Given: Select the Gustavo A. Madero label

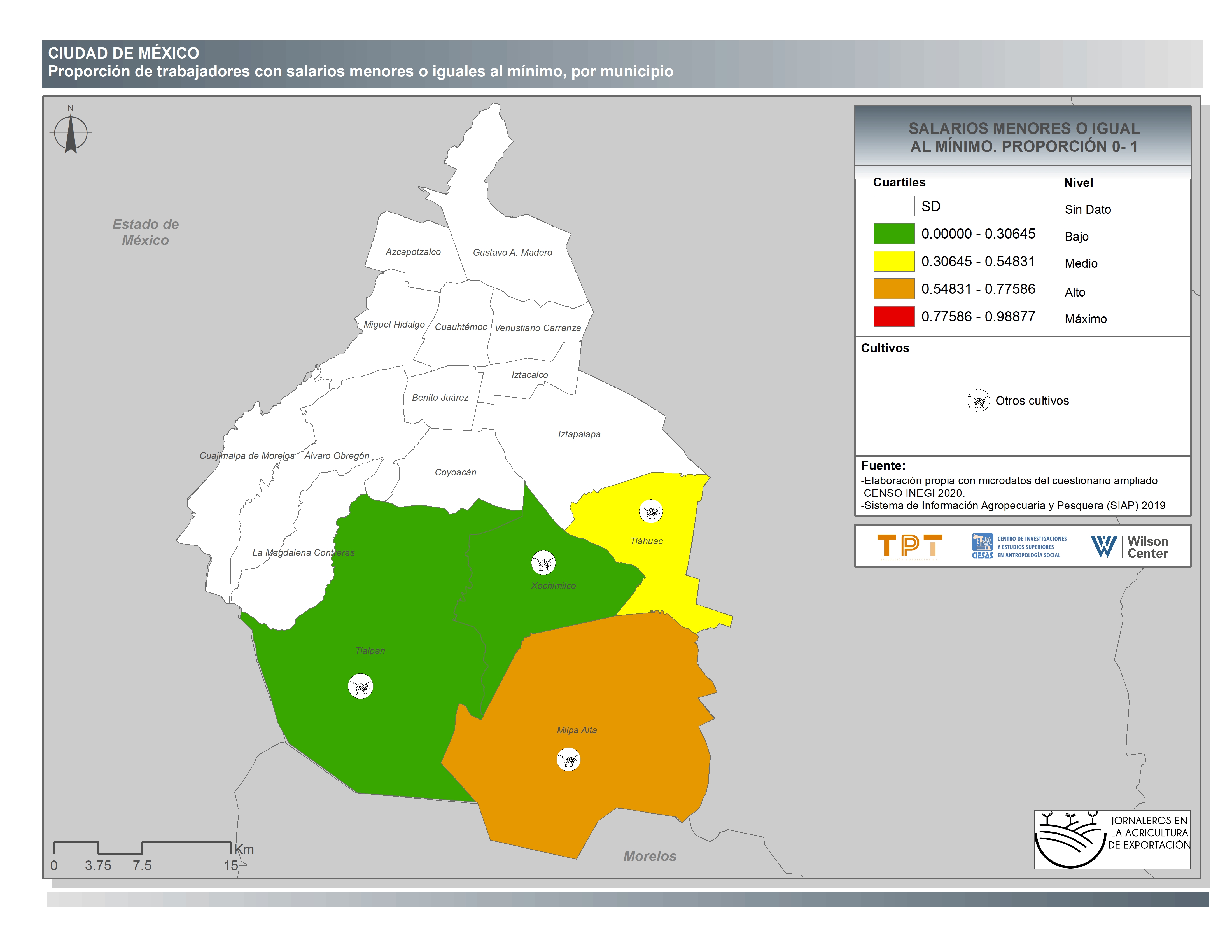Looking at the screenshot, I should tap(512, 252).
